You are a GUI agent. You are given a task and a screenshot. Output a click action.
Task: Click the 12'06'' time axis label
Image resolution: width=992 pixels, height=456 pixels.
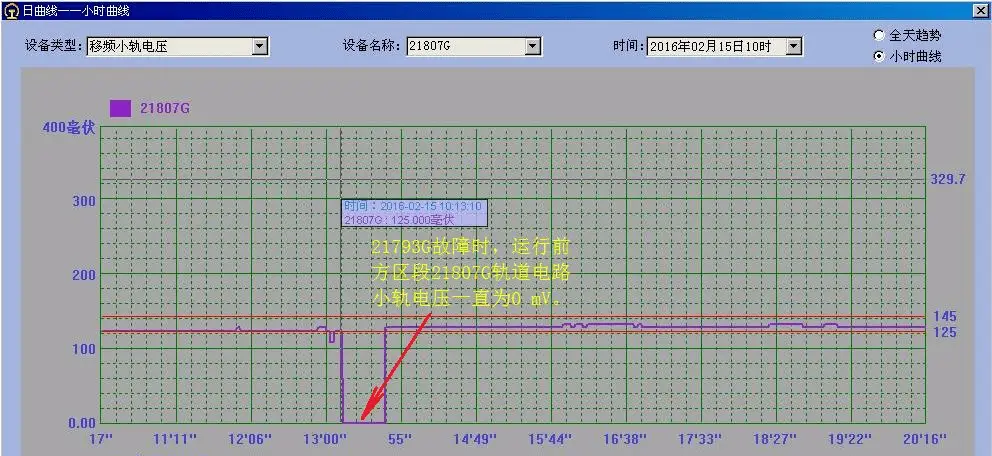tap(249, 439)
